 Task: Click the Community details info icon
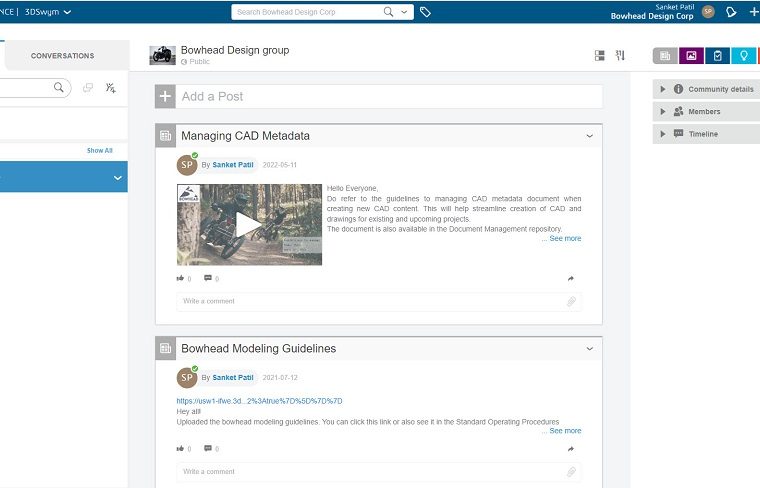pos(678,89)
